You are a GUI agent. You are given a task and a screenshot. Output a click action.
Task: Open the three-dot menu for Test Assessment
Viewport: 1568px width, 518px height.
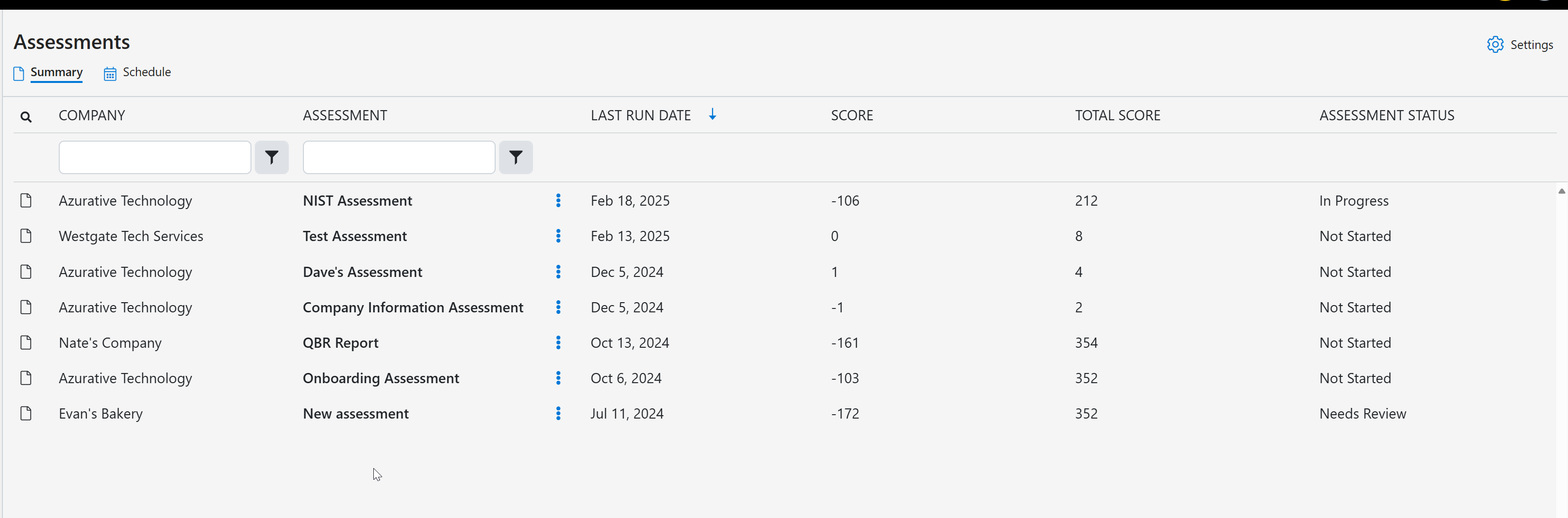558,235
